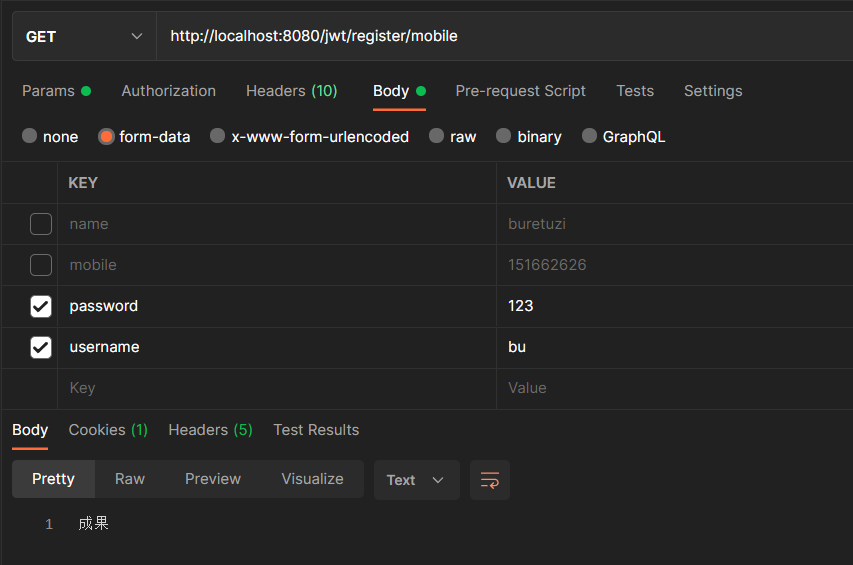Expand the Text response format dropdown
The width and height of the screenshot is (853, 565).
coord(416,480)
